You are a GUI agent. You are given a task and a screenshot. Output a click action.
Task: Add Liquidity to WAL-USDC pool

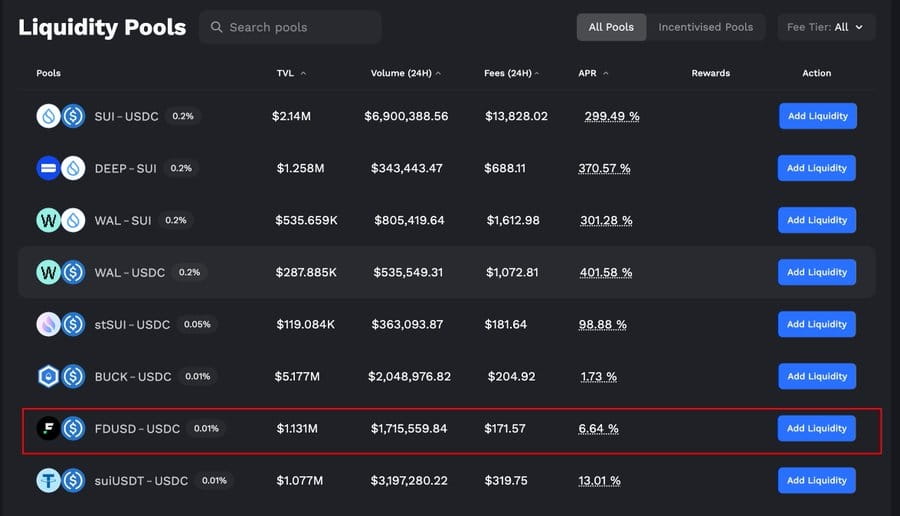pyautogui.click(x=817, y=272)
